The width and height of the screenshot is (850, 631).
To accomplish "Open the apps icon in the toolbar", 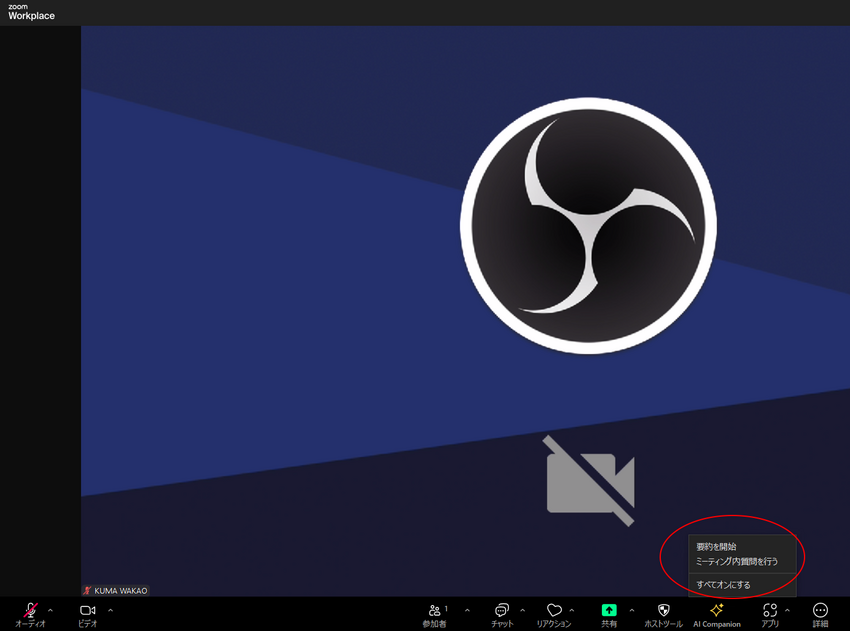I will tap(770, 610).
